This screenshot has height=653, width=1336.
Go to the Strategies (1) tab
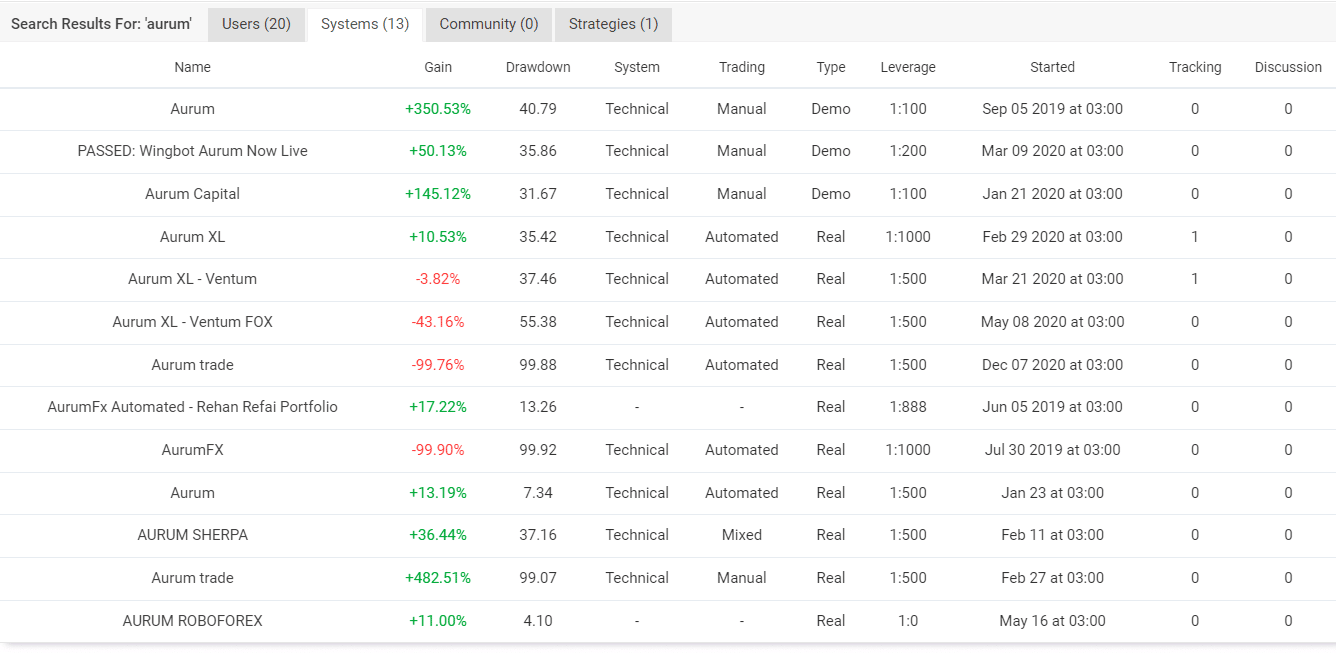click(613, 24)
